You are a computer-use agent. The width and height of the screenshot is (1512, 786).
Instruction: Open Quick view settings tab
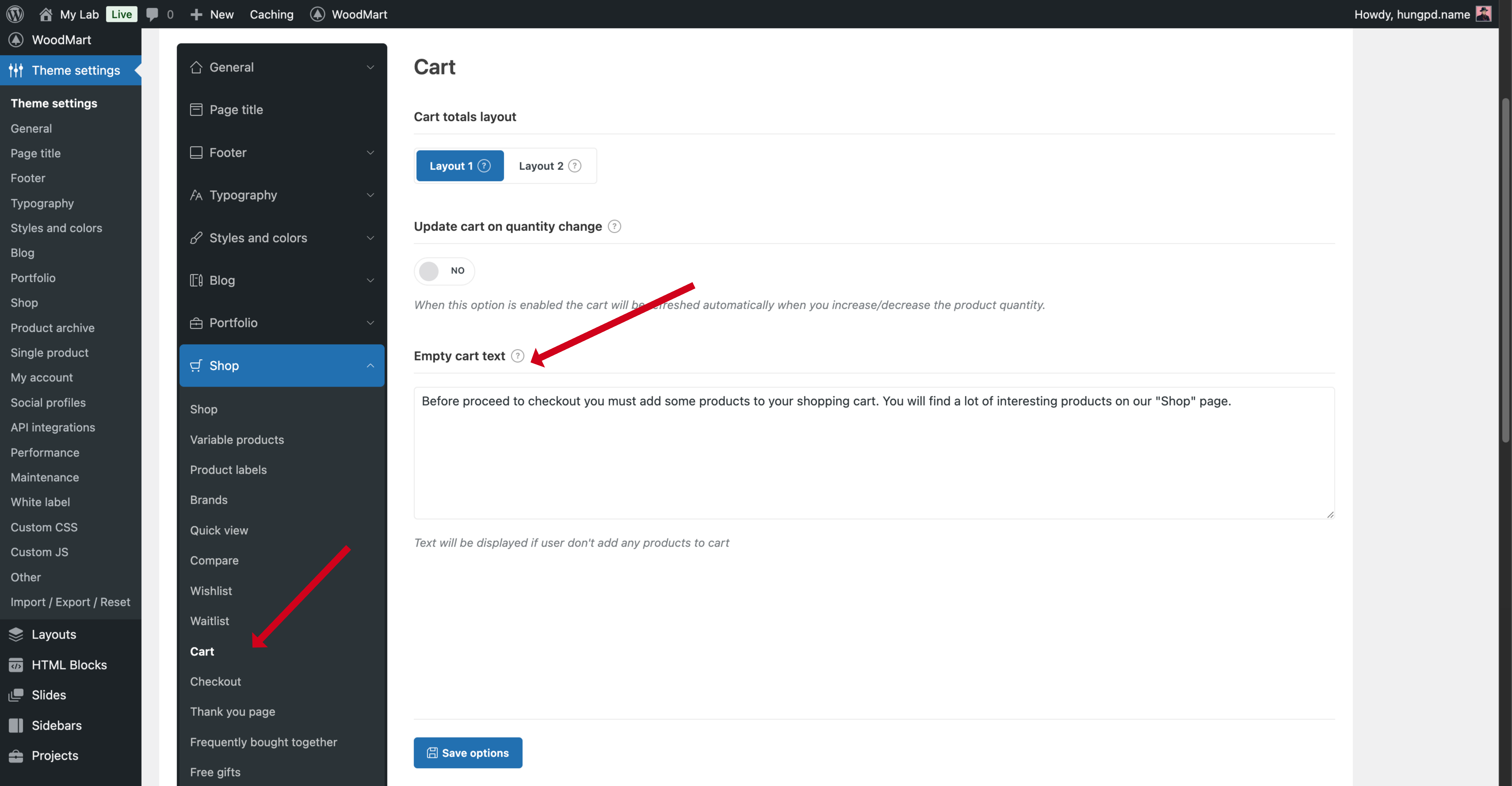pos(219,531)
